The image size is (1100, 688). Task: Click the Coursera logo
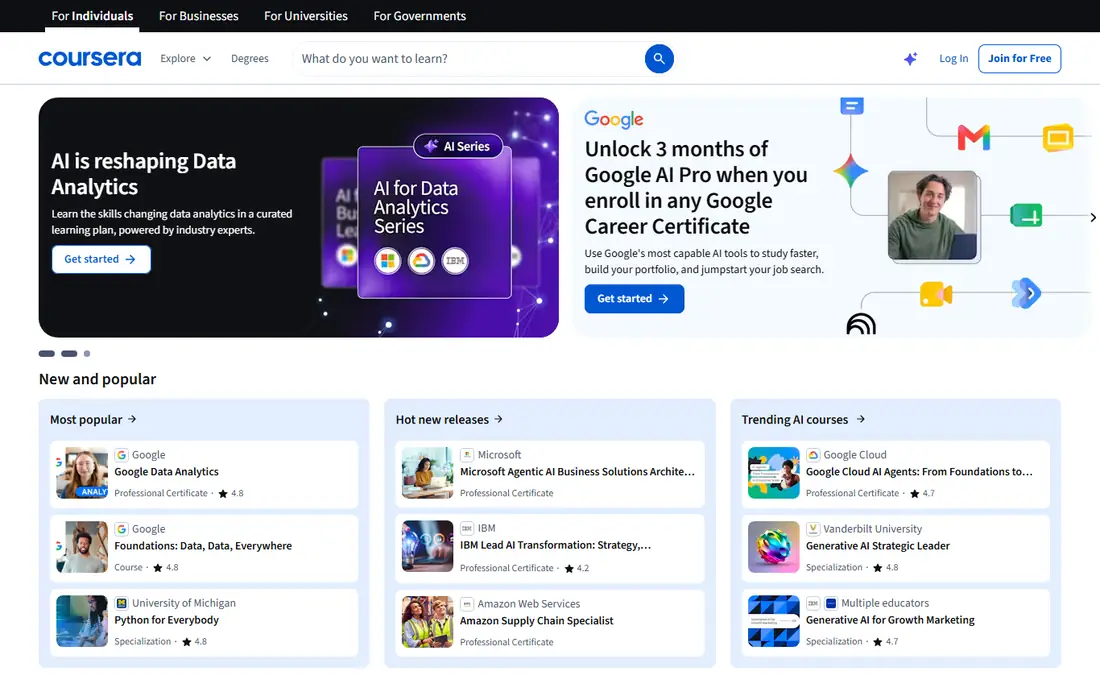click(x=90, y=59)
